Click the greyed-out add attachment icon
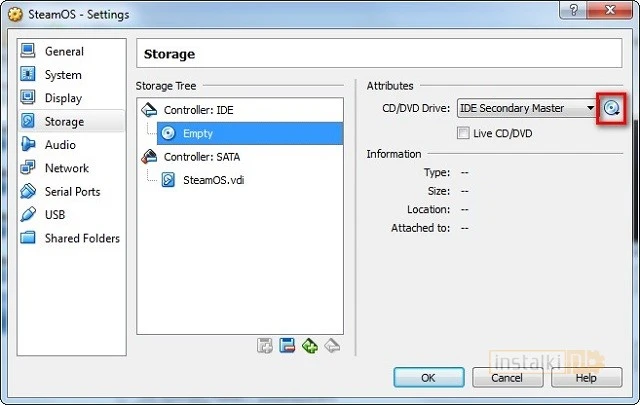640x405 pixels. [265, 346]
